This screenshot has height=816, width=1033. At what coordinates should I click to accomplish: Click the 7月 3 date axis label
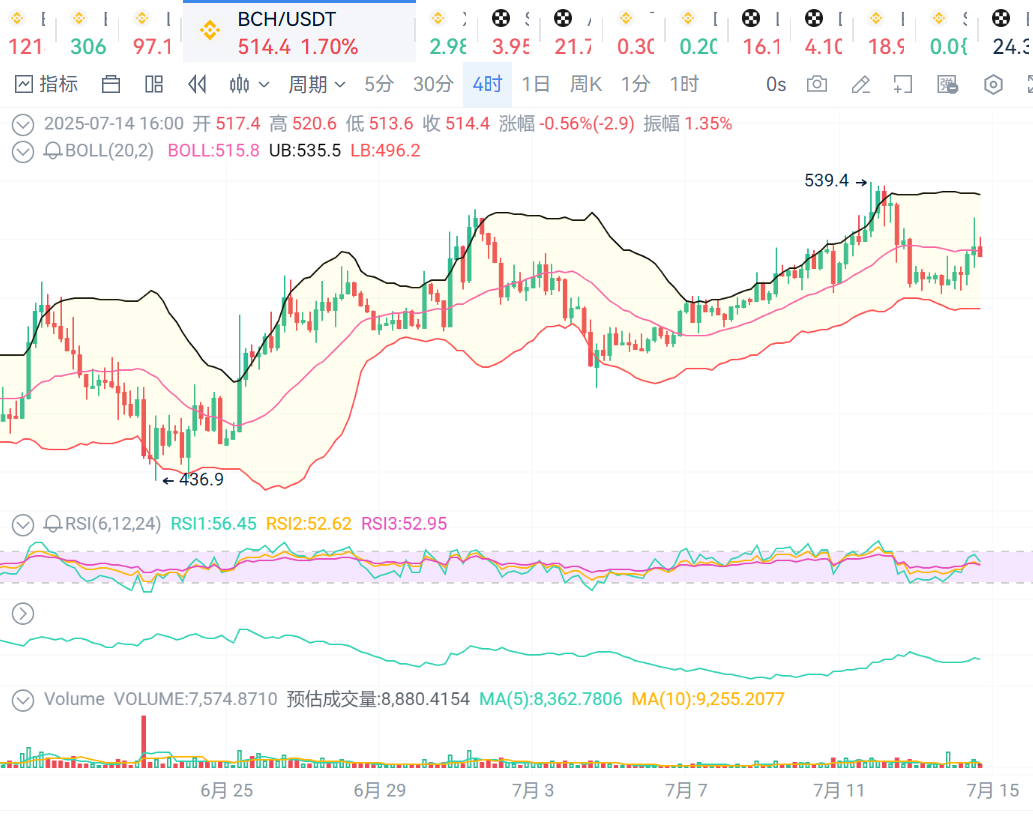click(x=533, y=790)
